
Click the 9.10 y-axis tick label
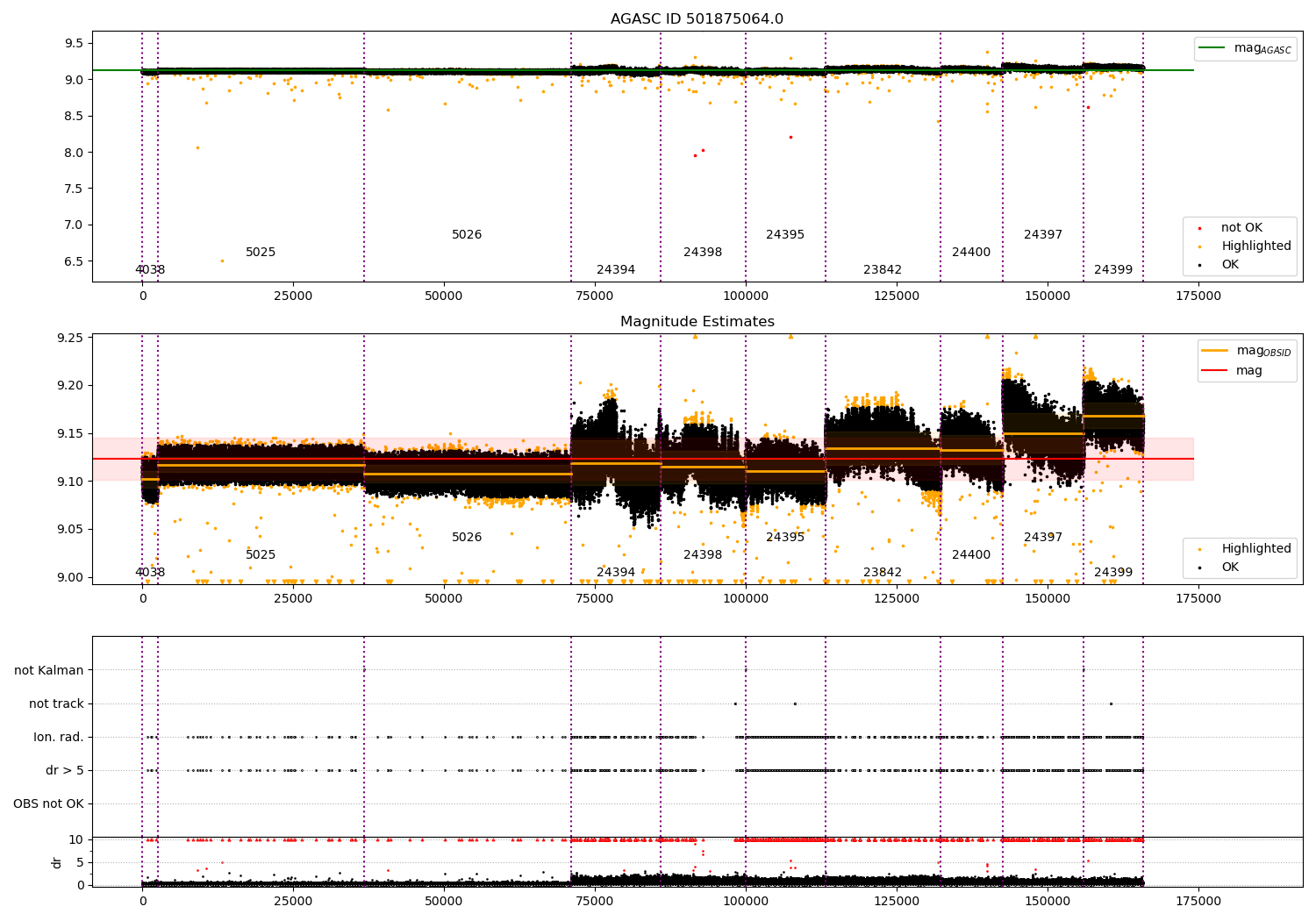pyautogui.click(x=70, y=482)
